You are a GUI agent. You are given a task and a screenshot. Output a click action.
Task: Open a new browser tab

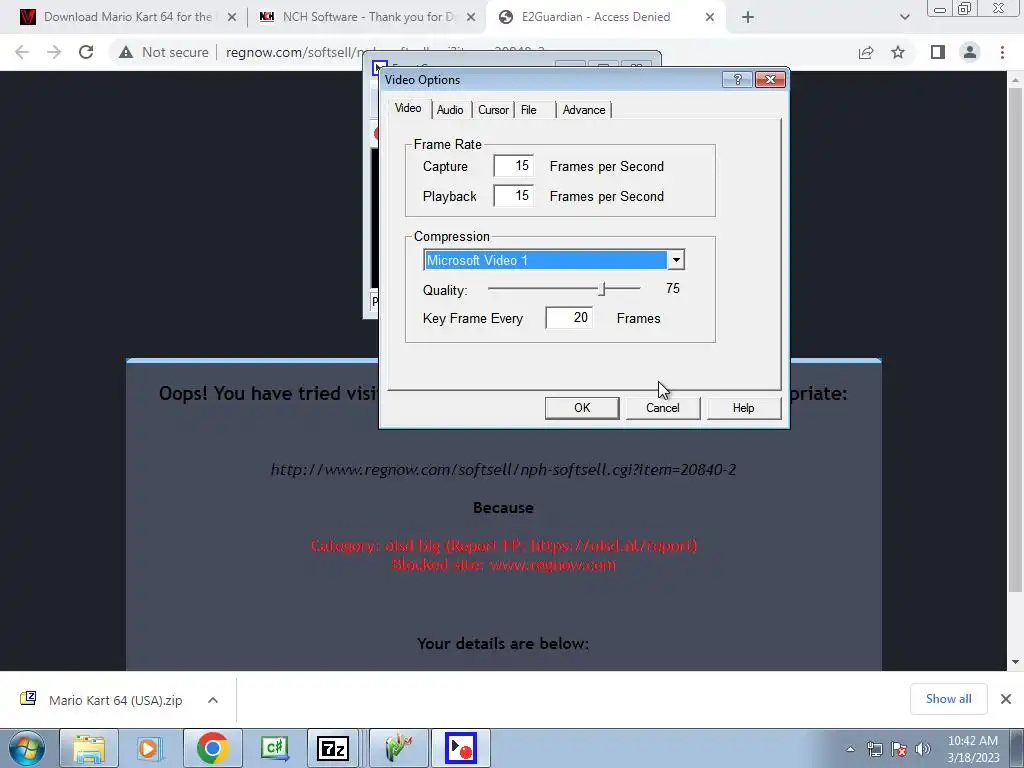coord(748,18)
